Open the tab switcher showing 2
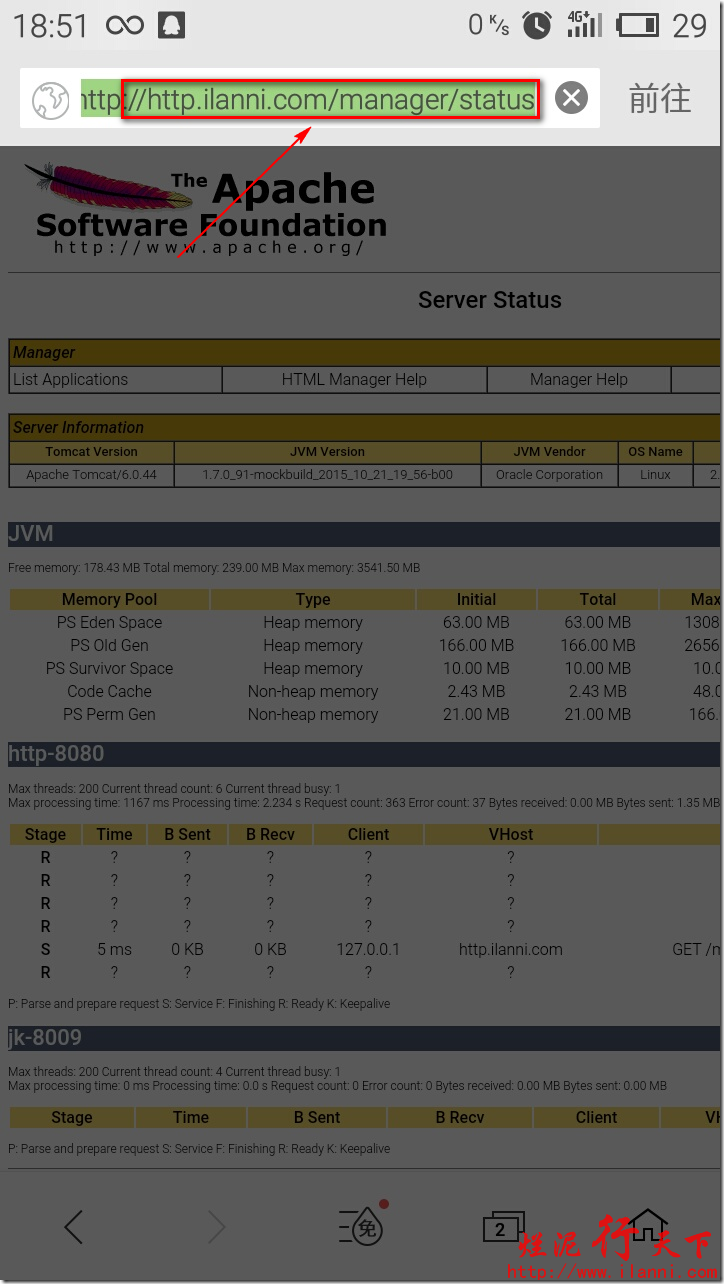This screenshot has height=1284, width=724. coord(503,1227)
